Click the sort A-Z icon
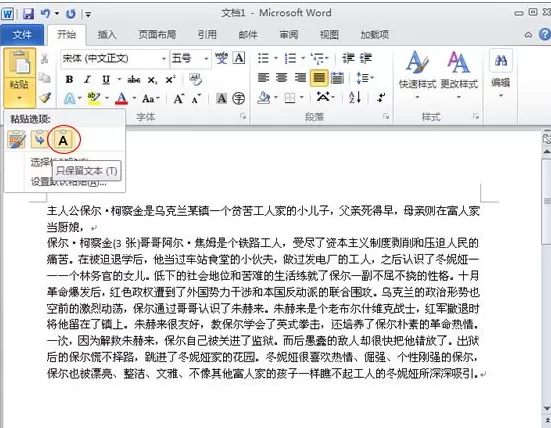Viewport: 551px width, 428px height. [x=355, y=97]
